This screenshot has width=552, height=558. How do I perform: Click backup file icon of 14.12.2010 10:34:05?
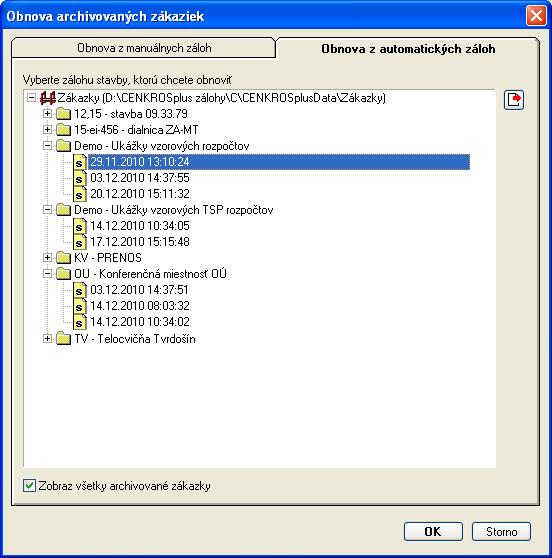(x=80, y=226)
